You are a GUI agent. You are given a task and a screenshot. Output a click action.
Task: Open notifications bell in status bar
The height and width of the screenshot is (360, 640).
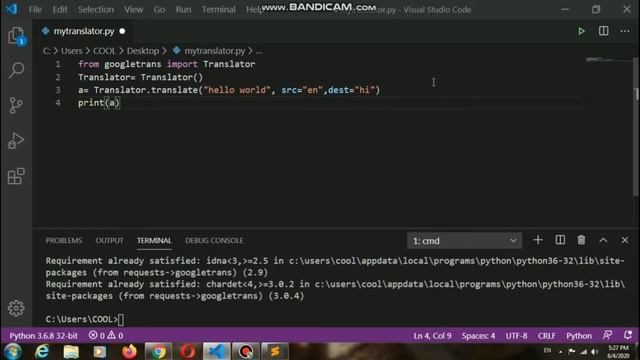[628, 335]
